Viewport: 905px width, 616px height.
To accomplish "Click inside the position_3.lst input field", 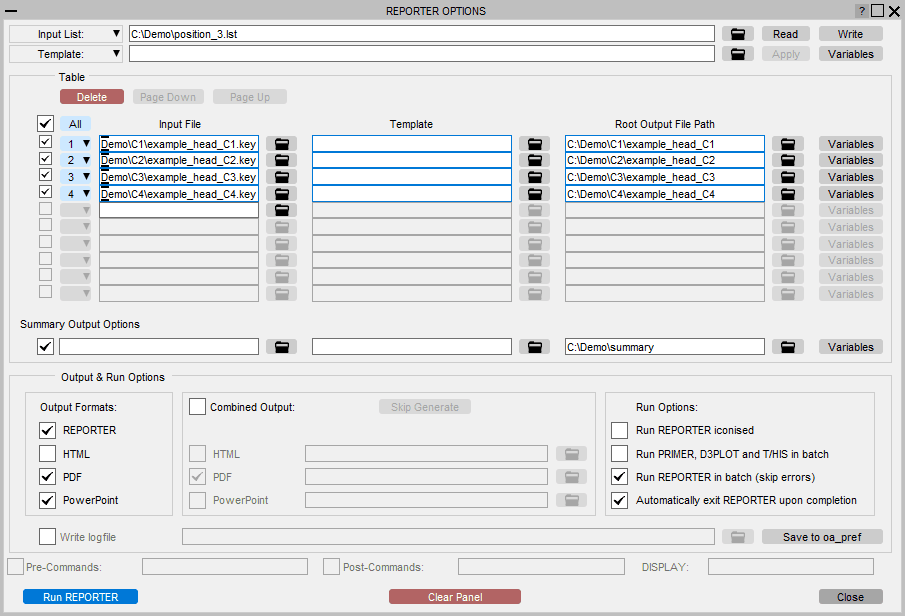I will 400,33.
